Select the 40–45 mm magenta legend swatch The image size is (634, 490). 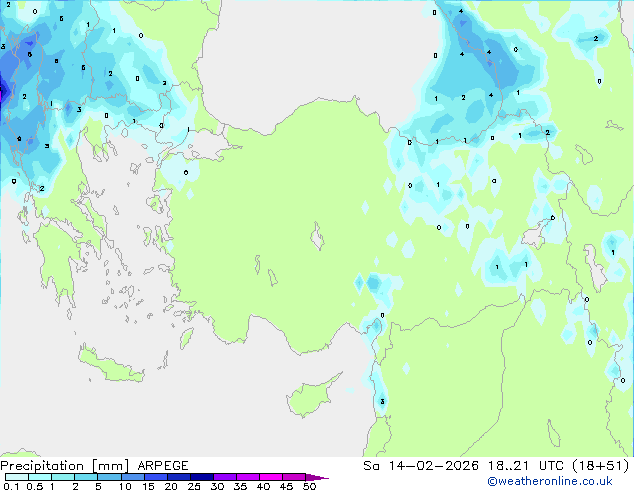coord(271,477)
